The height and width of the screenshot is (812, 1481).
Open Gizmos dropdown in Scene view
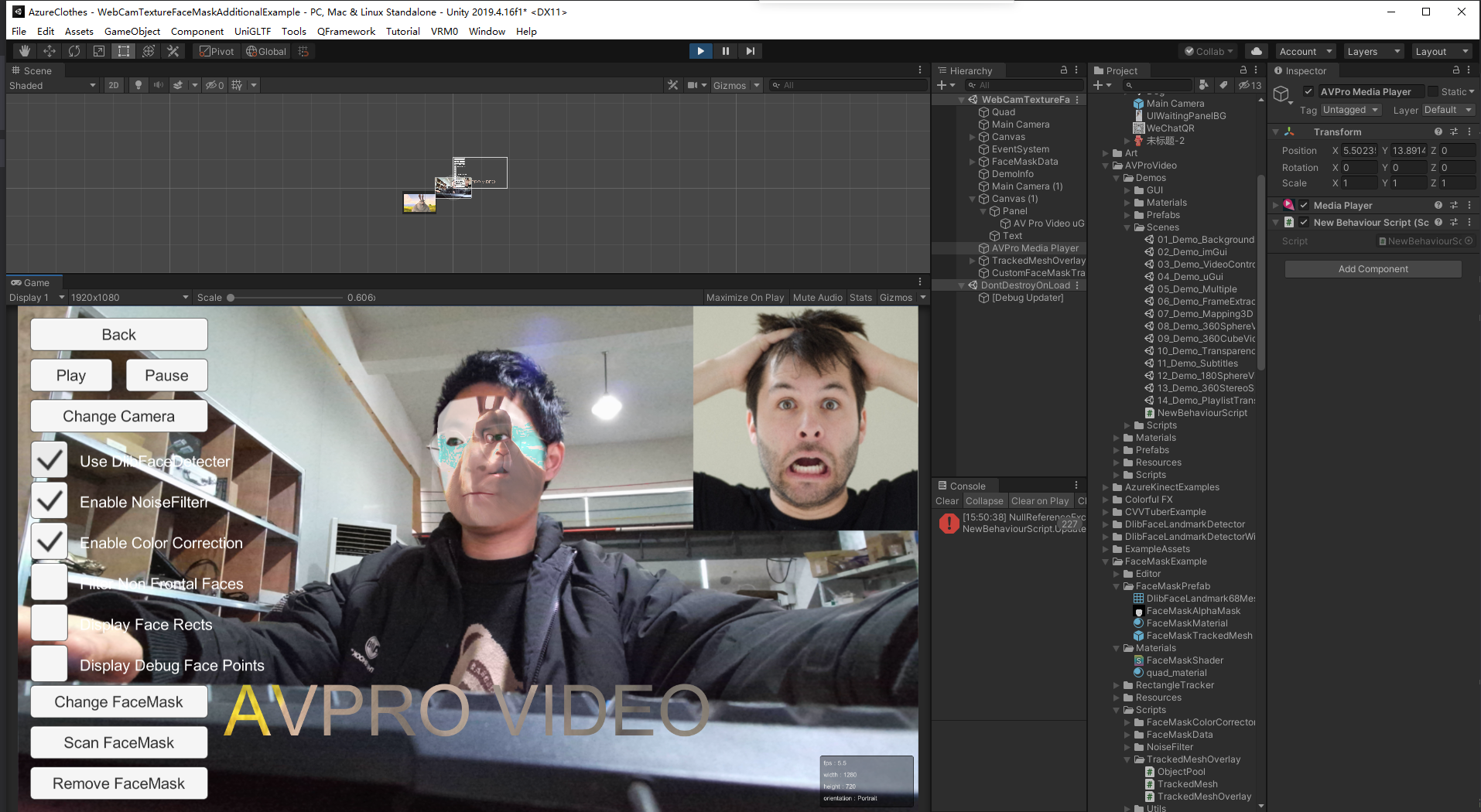(737, 85)
